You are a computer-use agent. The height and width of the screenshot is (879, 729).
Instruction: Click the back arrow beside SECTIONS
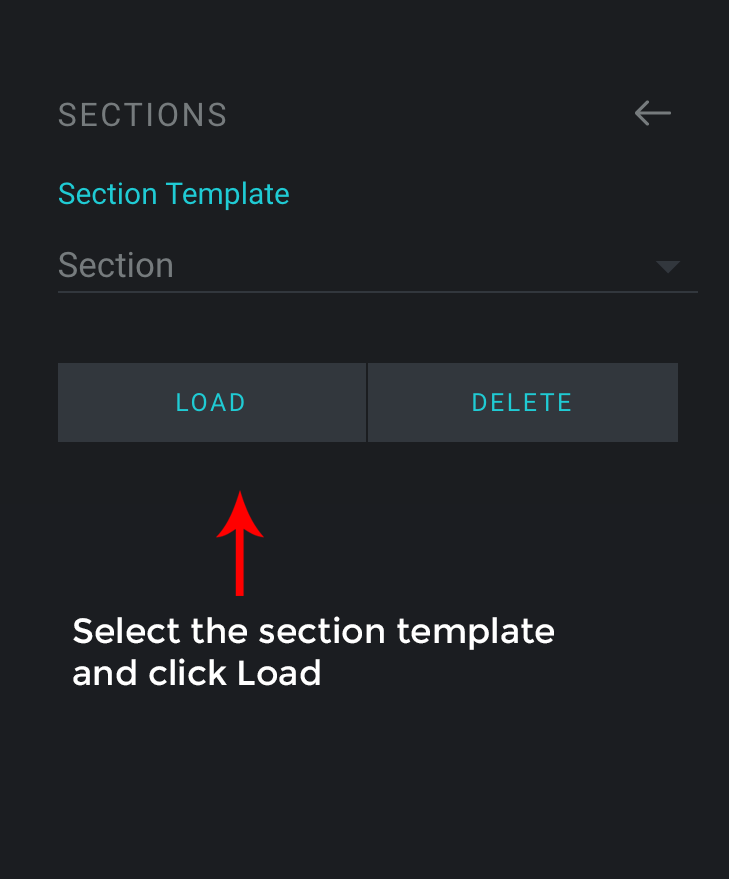653,114
